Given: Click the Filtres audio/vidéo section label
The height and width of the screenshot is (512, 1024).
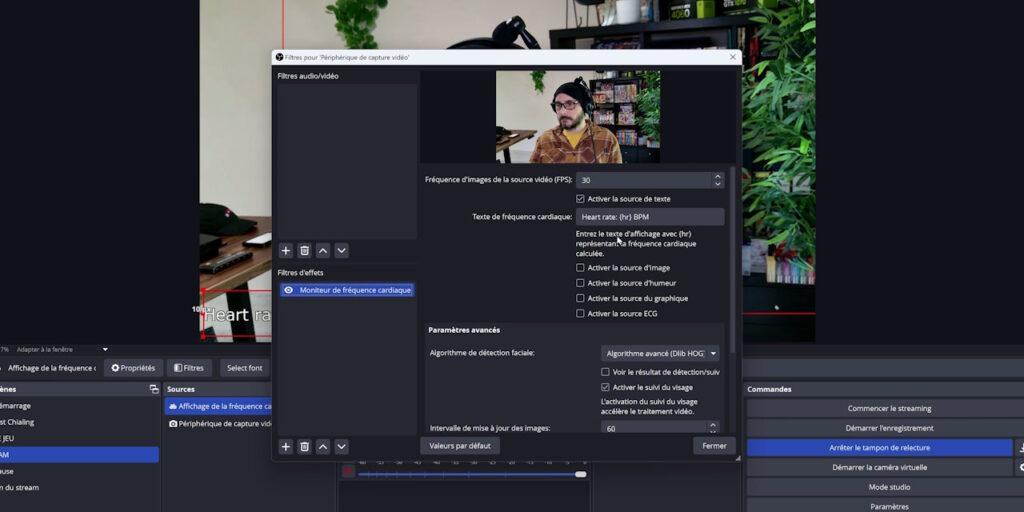Looking at the screenshot, I should (x=308, y=76).
